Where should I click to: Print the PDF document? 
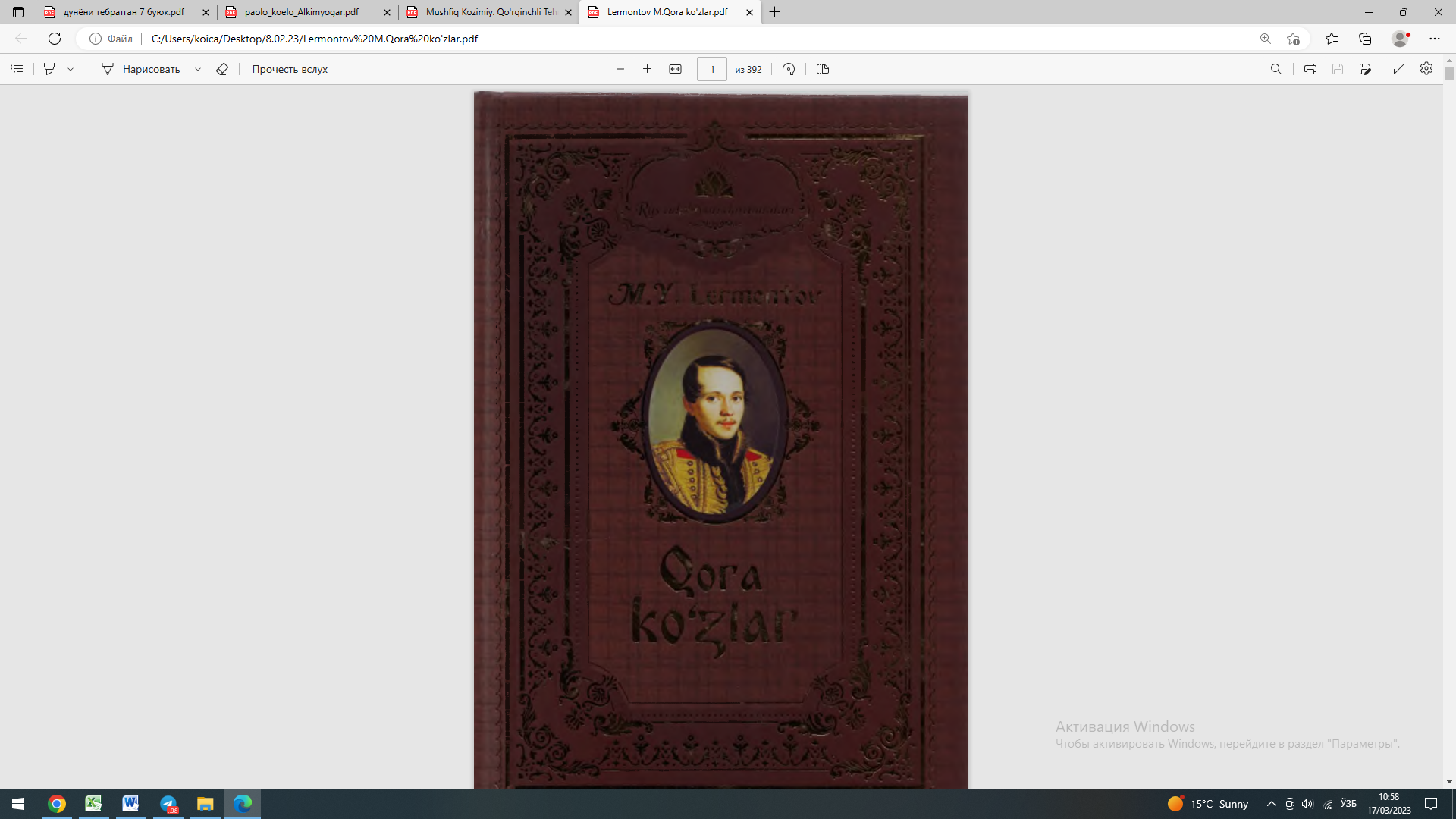coord(1310,69)
